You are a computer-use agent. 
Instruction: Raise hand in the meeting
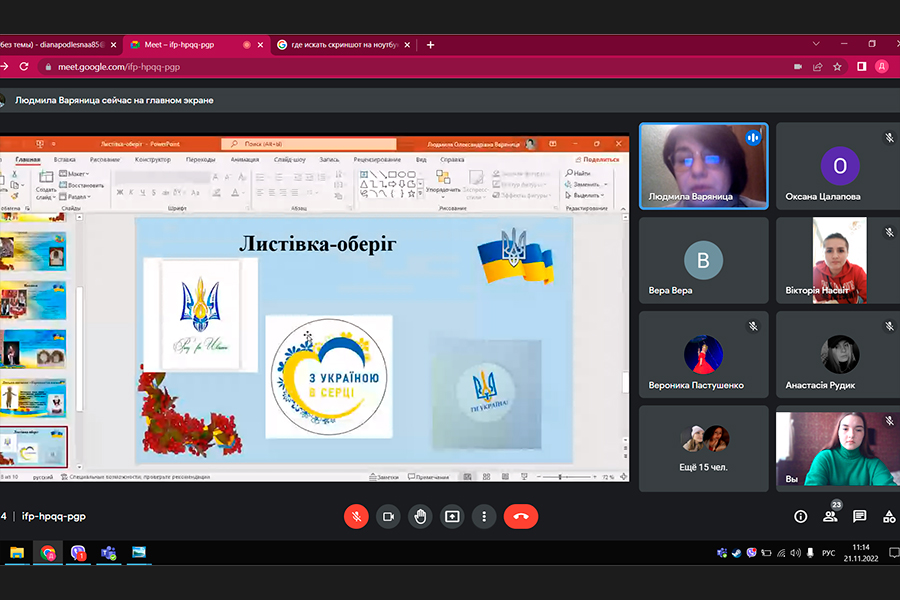click(420, 516)
